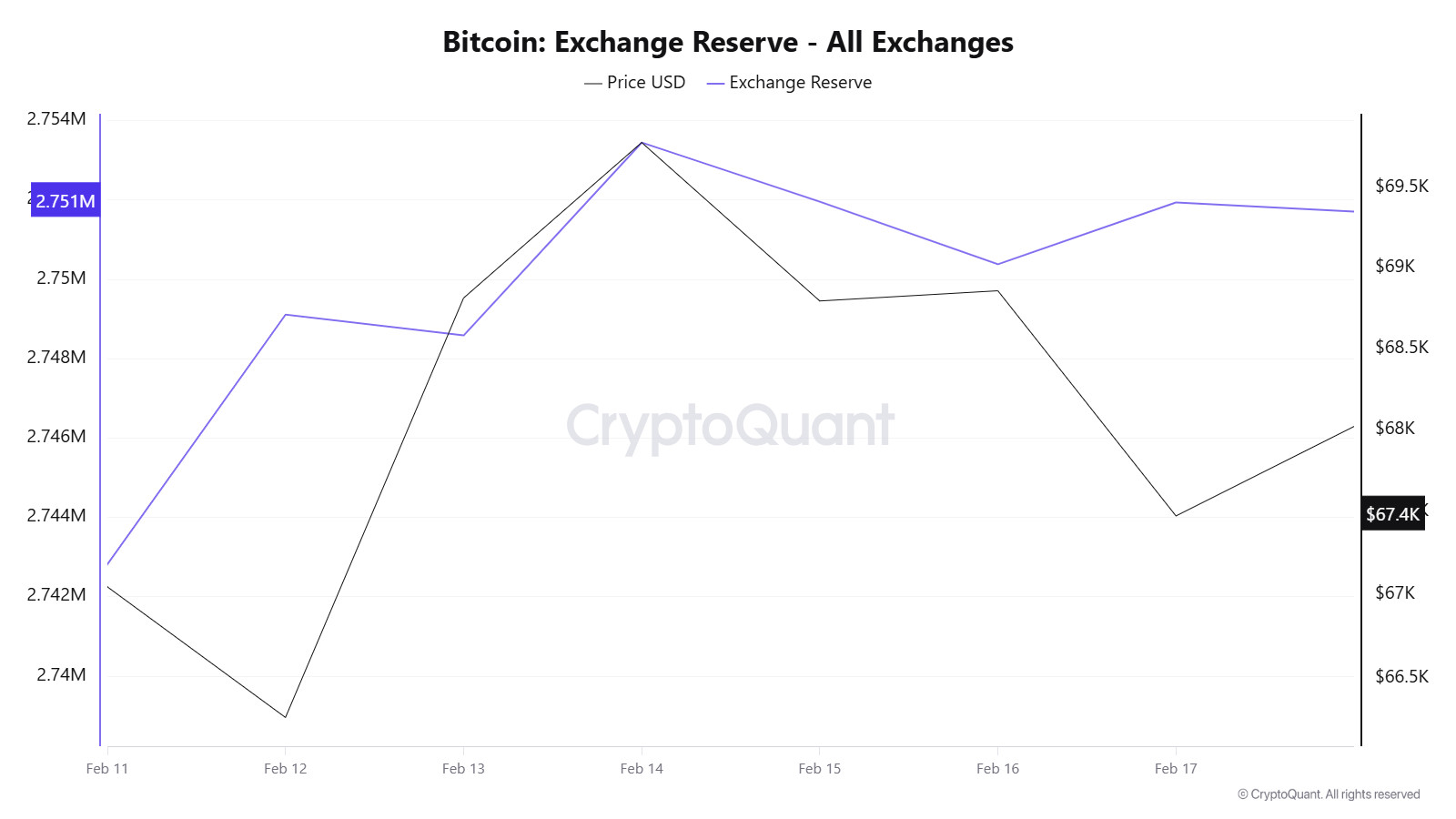This screenshot has width=1456, height=819.
Task: Click the $69.5K right axis label
Action: [x=1401, y=187]
